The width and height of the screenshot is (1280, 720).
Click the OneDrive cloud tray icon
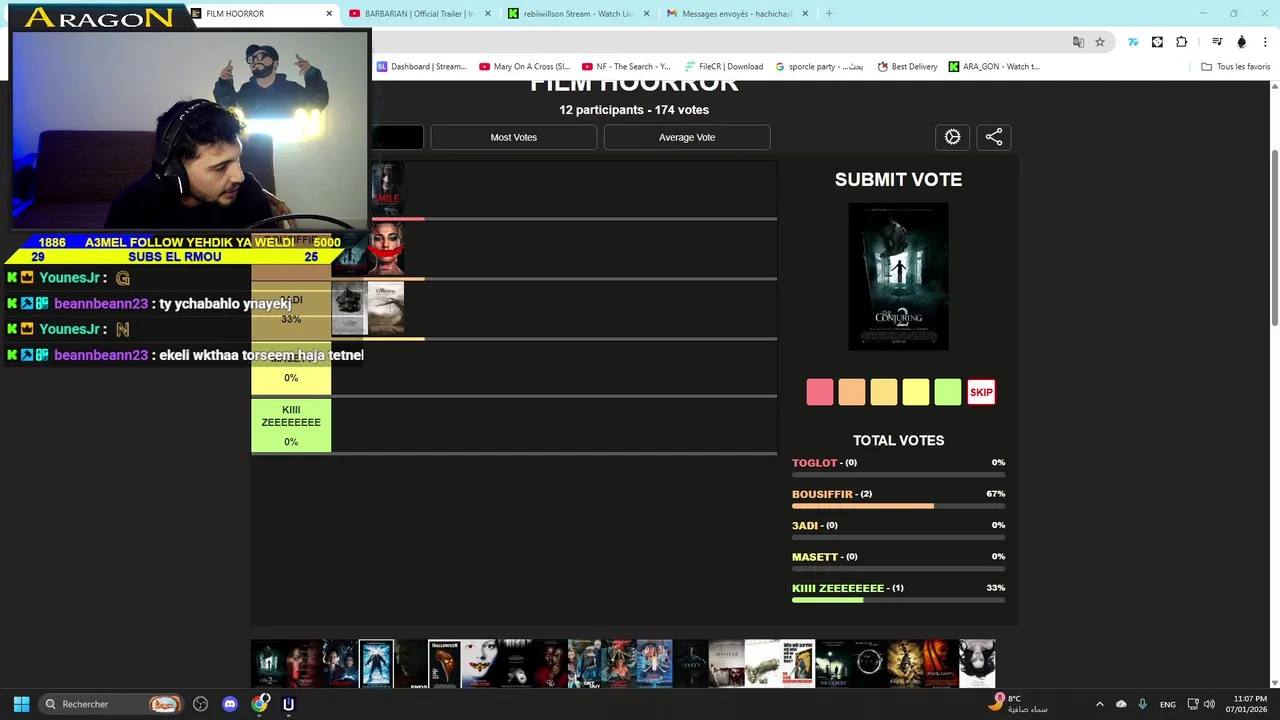[x=1121, y=704]
